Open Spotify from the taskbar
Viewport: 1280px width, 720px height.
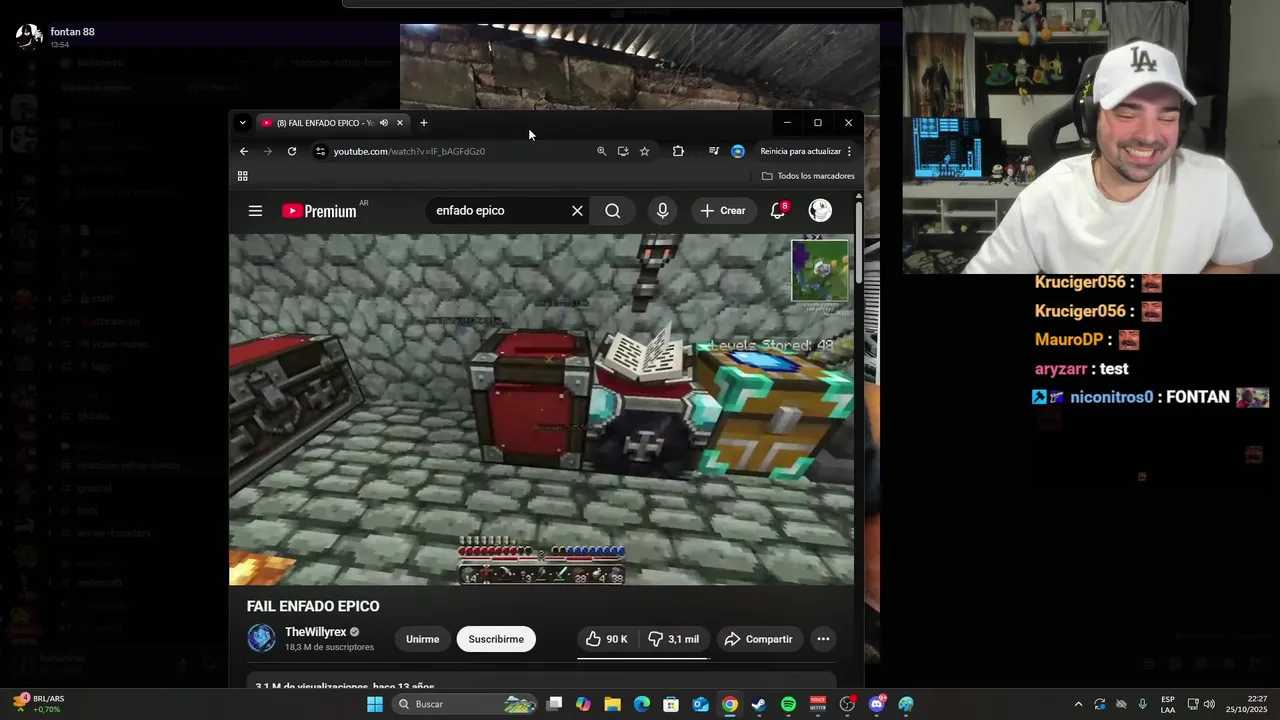pos(788,704)
